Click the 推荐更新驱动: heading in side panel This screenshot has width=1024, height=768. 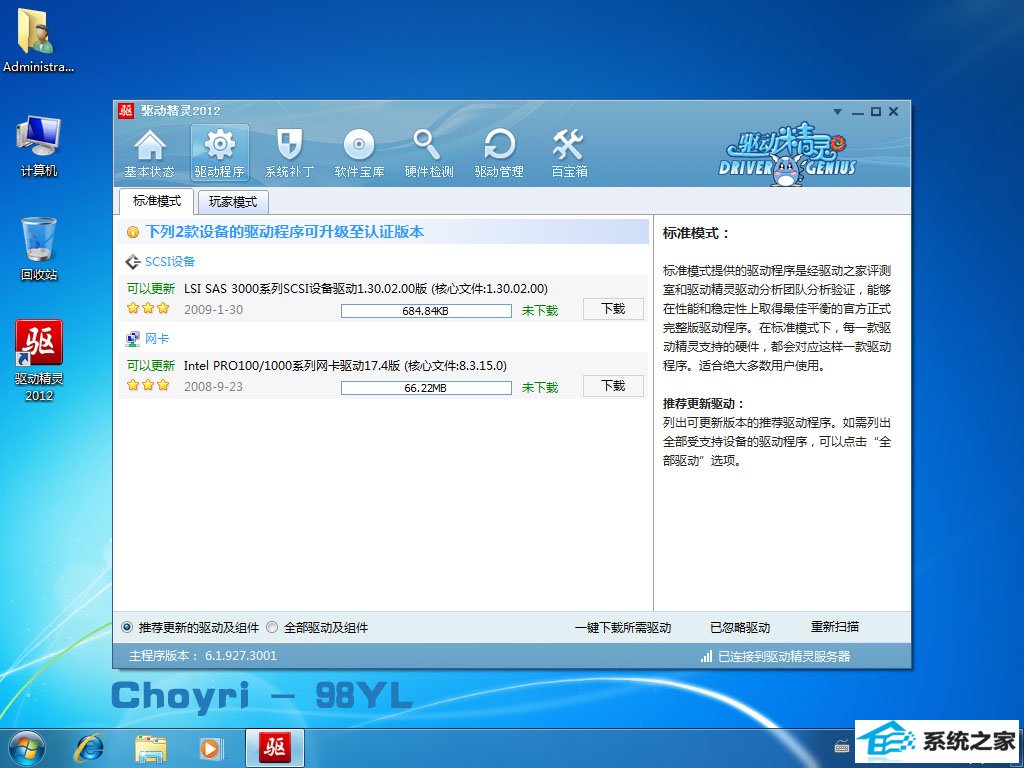point(703,404)
